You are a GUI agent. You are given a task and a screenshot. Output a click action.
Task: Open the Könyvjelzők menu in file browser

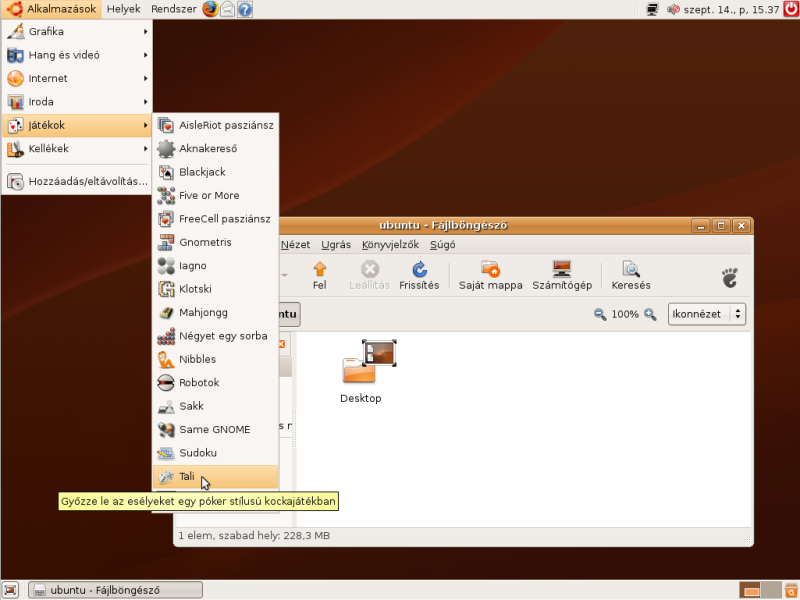(390, 244)
